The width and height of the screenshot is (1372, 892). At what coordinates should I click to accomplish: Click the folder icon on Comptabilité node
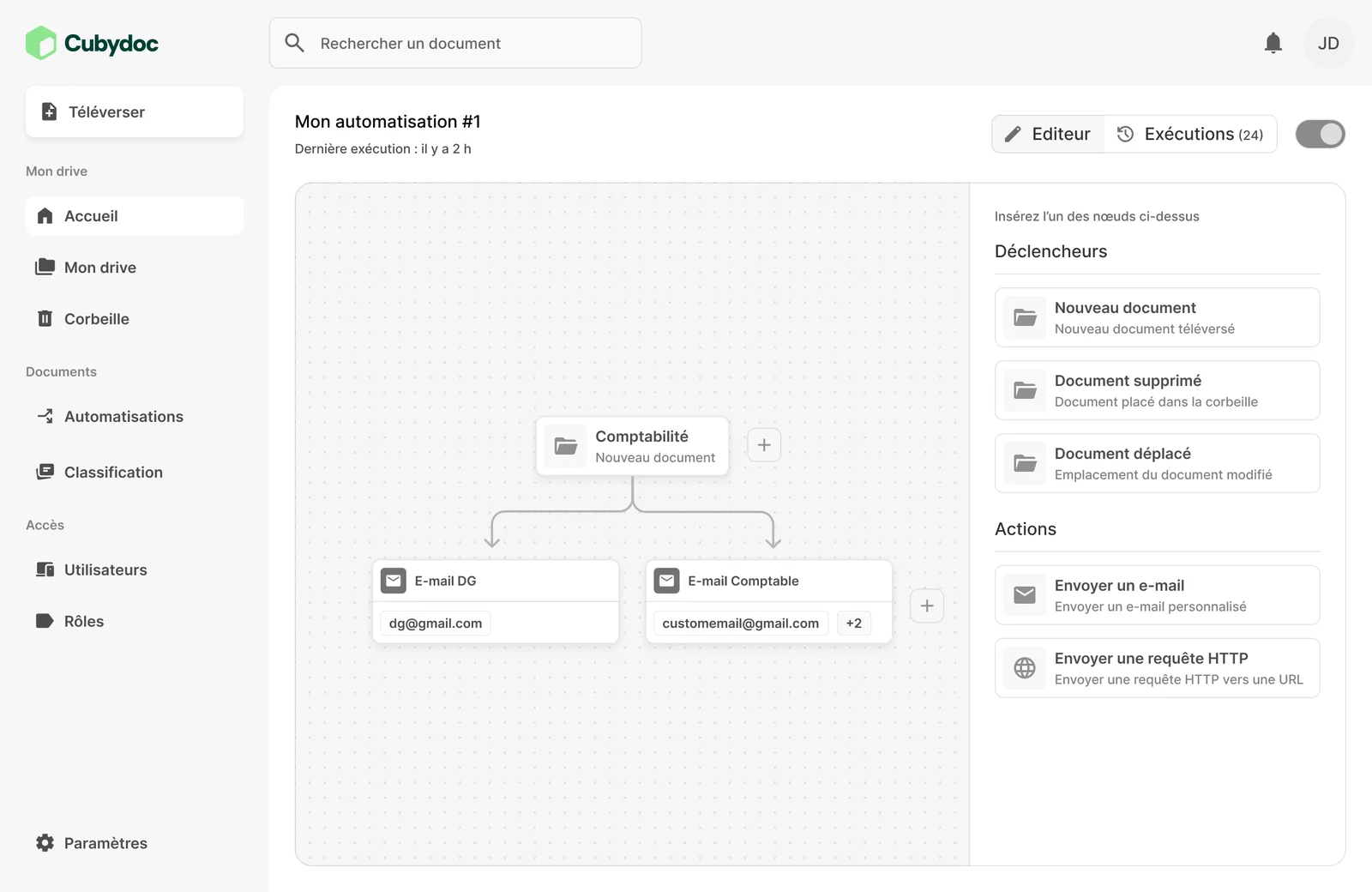(x=566, y=446)
